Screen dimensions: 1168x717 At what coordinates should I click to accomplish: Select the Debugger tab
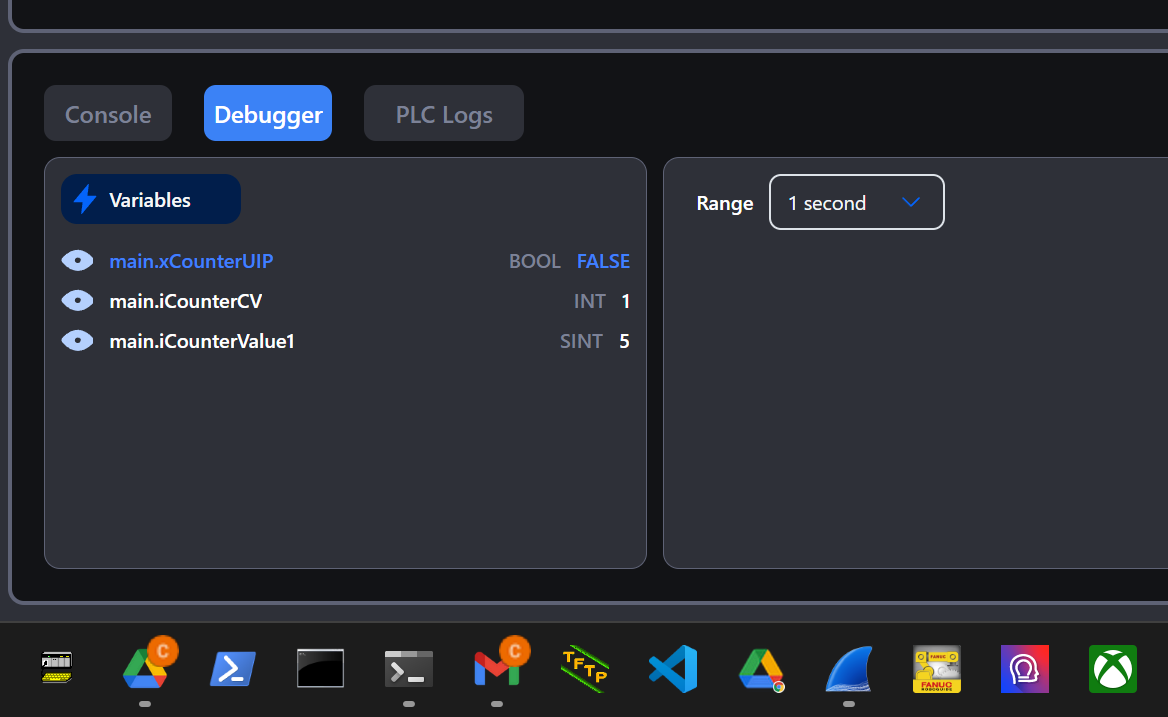268,114
